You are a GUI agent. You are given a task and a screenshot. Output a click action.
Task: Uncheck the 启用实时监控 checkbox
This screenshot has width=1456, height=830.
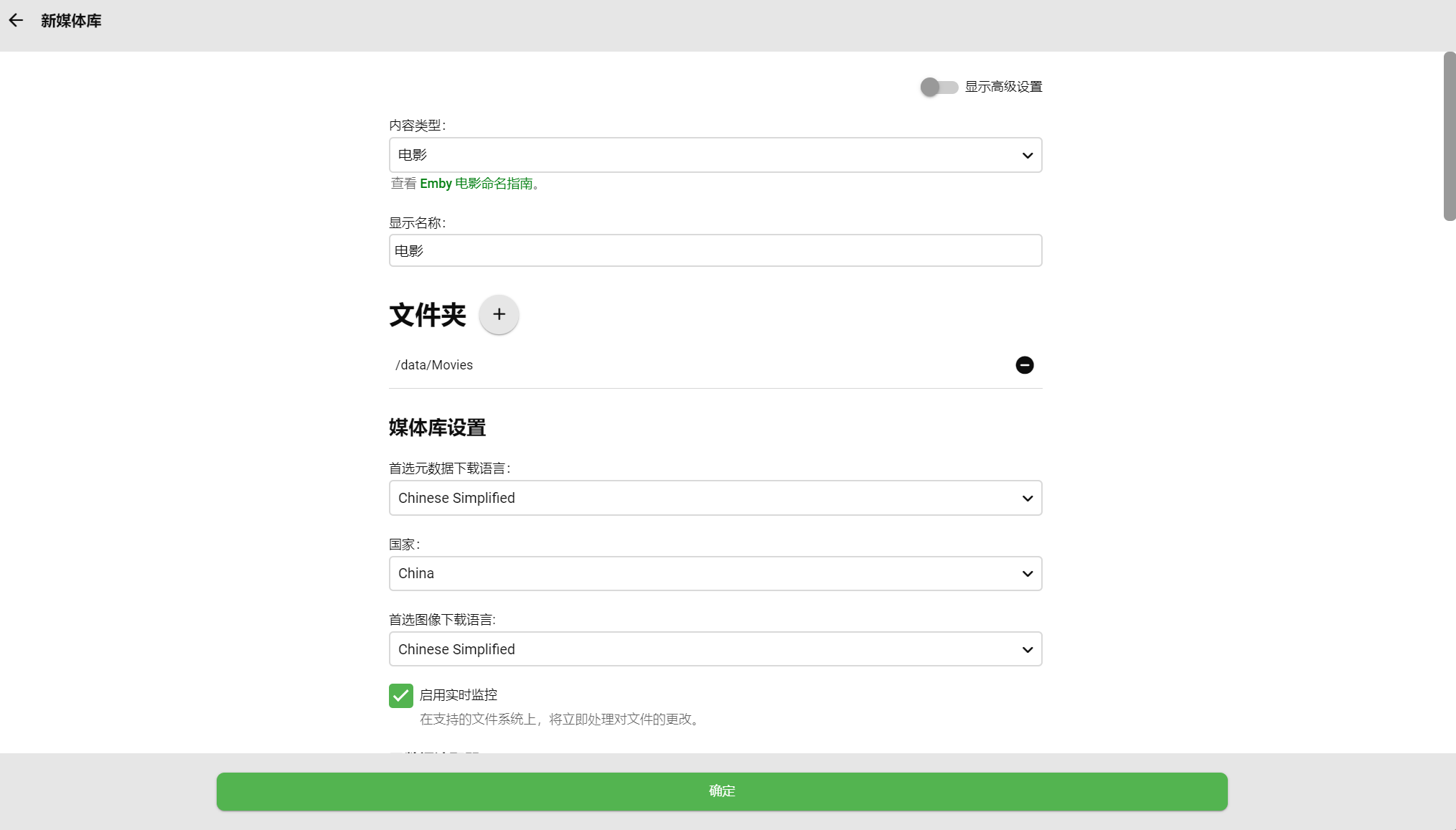(x=401, y=695)
